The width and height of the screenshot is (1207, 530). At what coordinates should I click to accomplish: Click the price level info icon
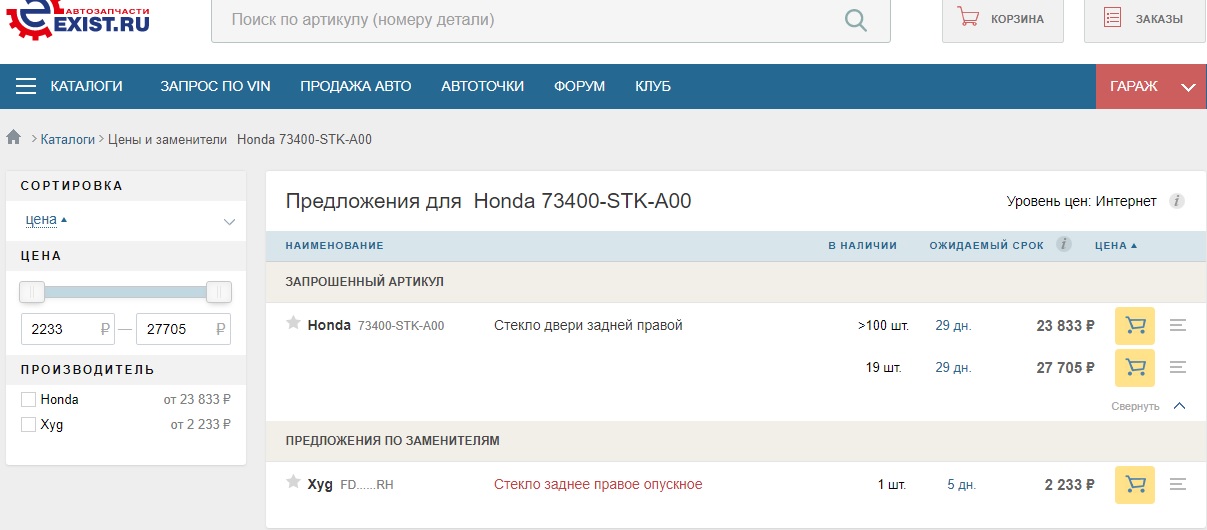pyautogui.click(x=1177, y=202)
